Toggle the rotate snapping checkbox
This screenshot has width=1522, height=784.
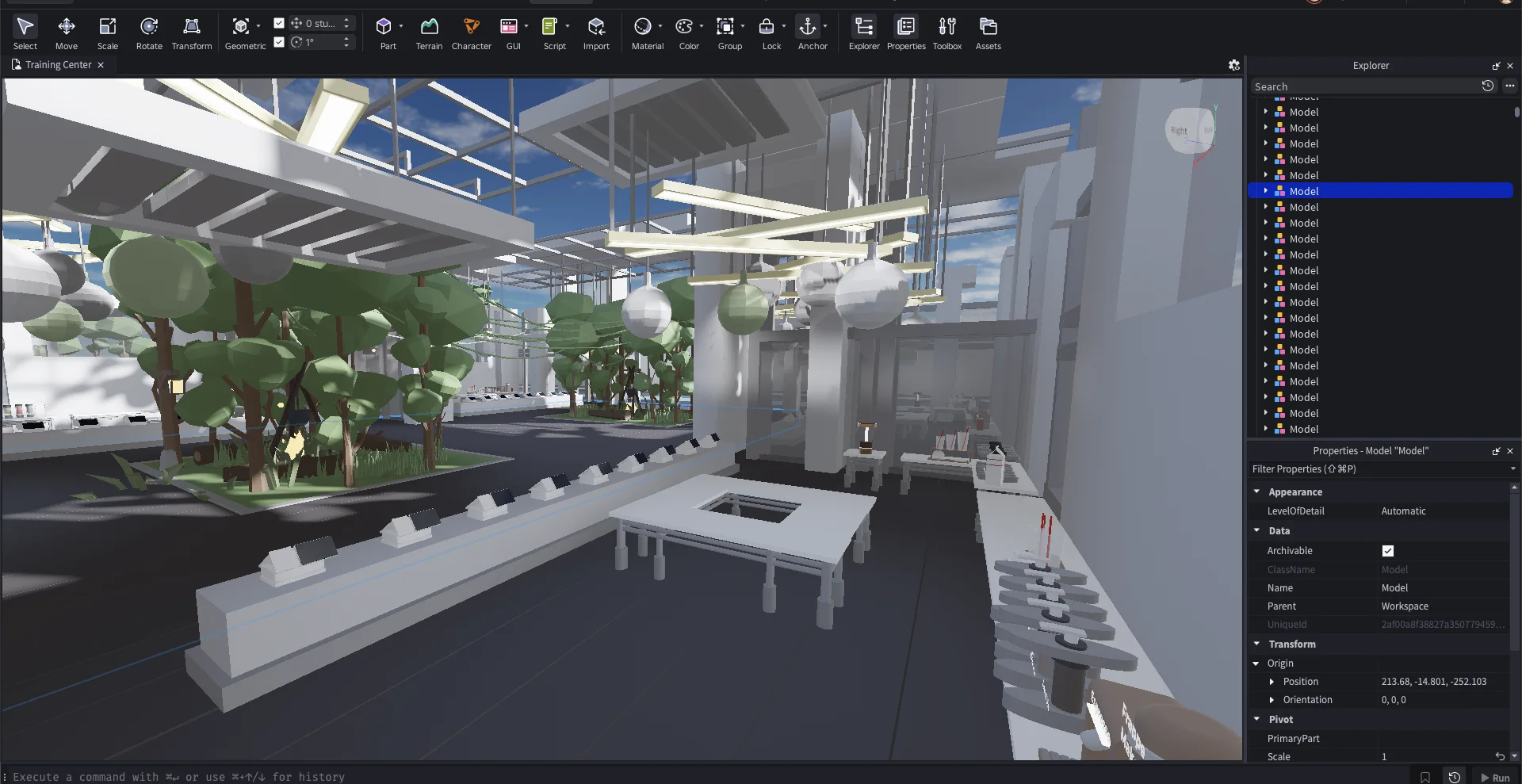point(279,42)
